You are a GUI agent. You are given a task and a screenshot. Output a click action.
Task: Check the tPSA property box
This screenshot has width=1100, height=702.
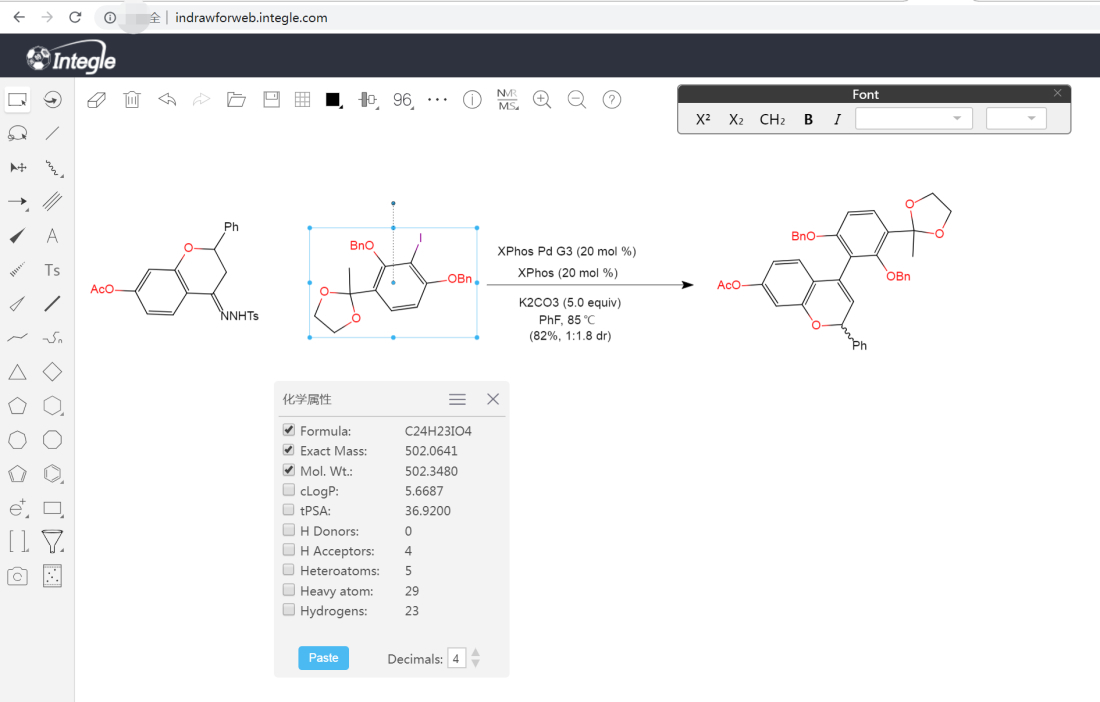point(289,511)
